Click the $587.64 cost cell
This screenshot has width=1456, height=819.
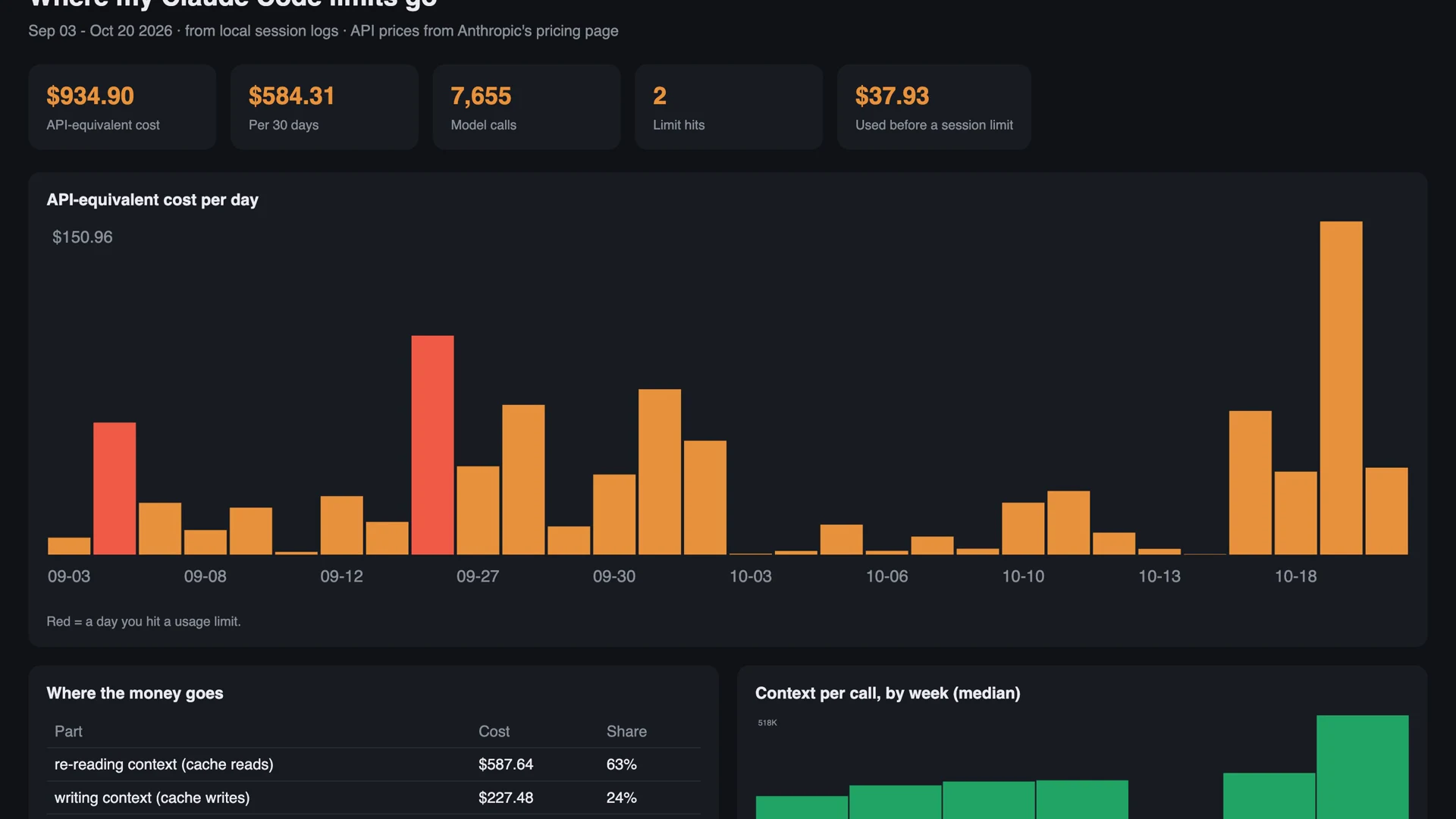click(x=506, y=764)
